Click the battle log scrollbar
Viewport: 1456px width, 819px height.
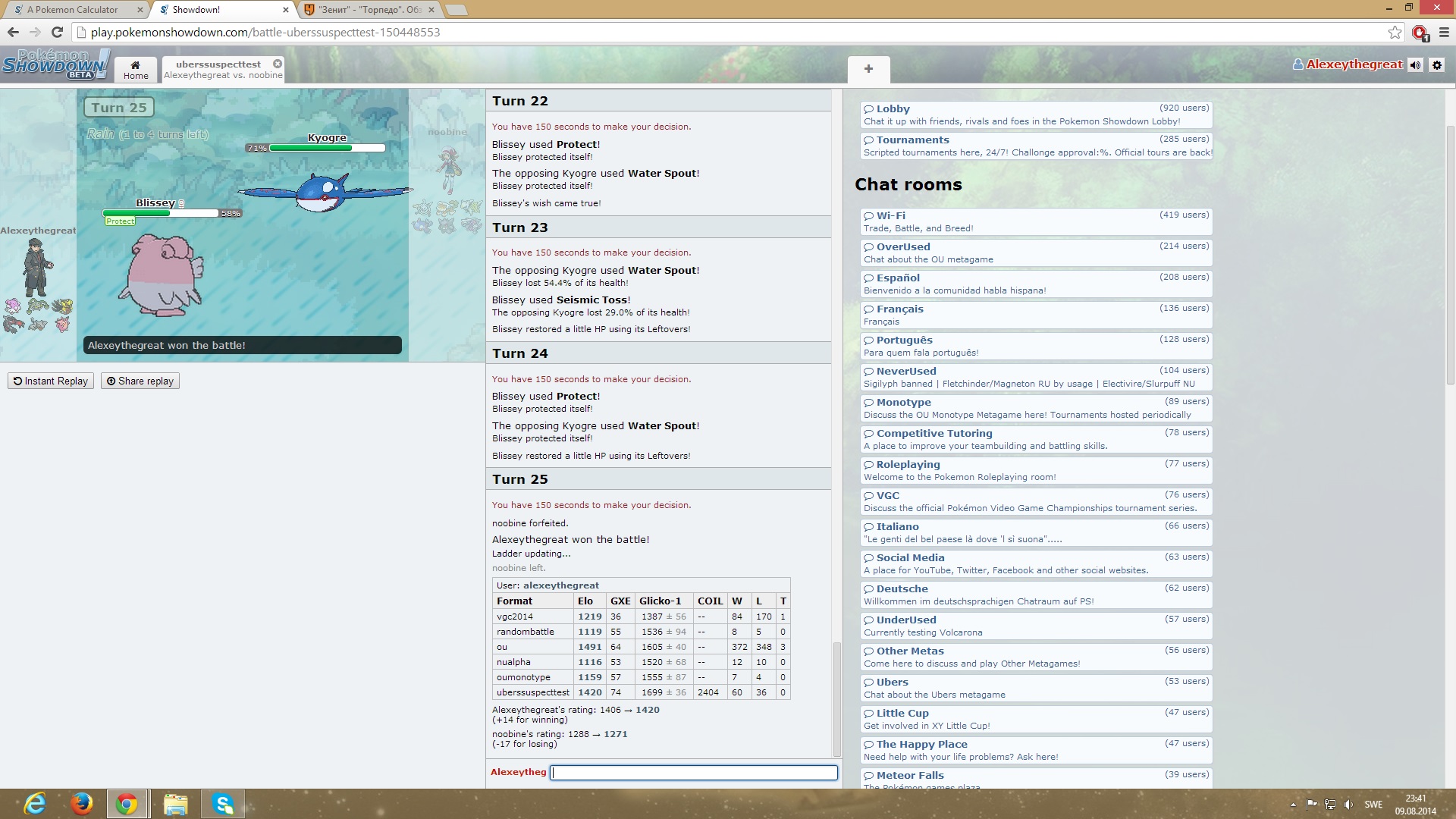click(837, 698)
